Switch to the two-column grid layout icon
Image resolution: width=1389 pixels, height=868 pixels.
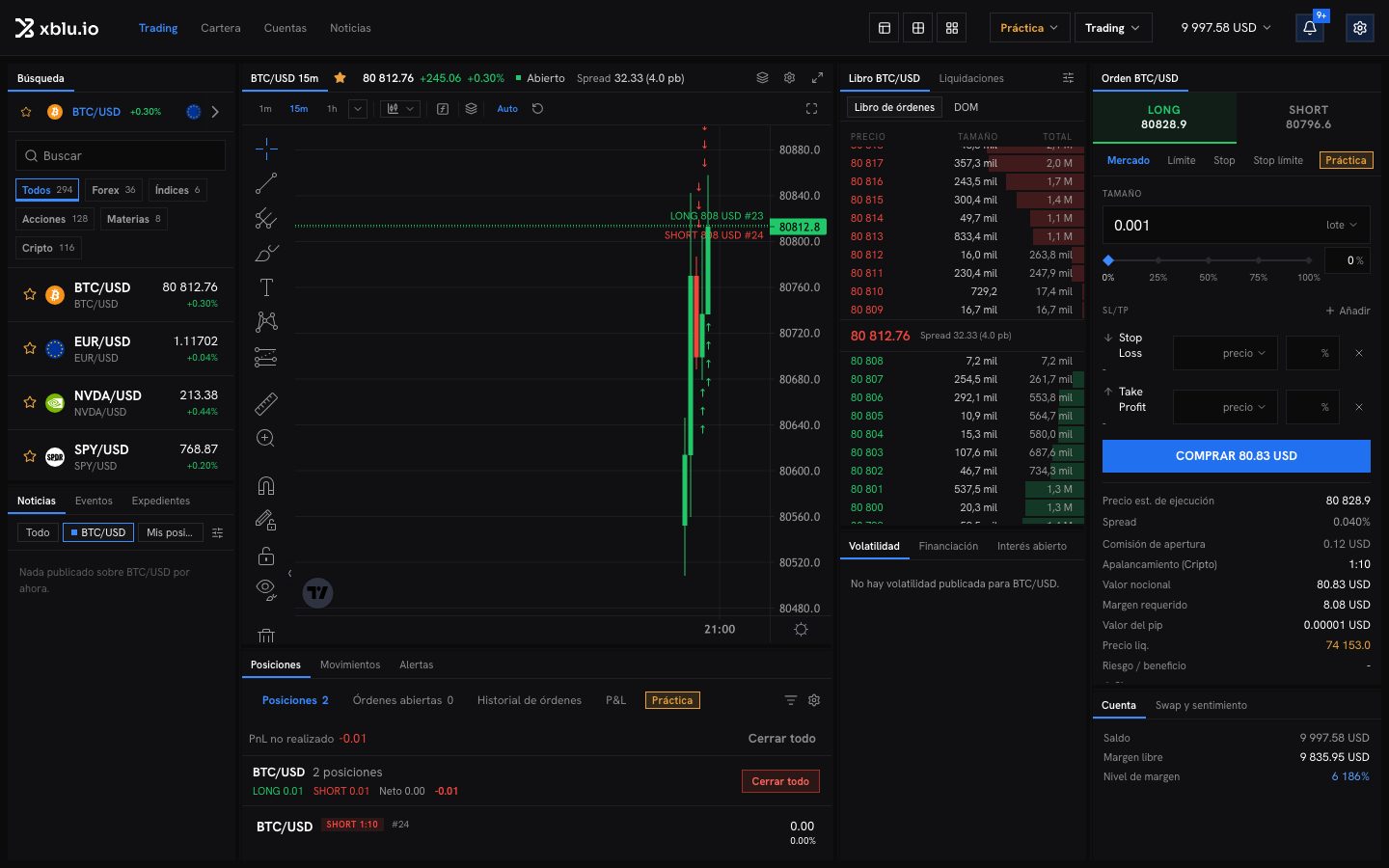pyautogui.click(x=918, y=28)
